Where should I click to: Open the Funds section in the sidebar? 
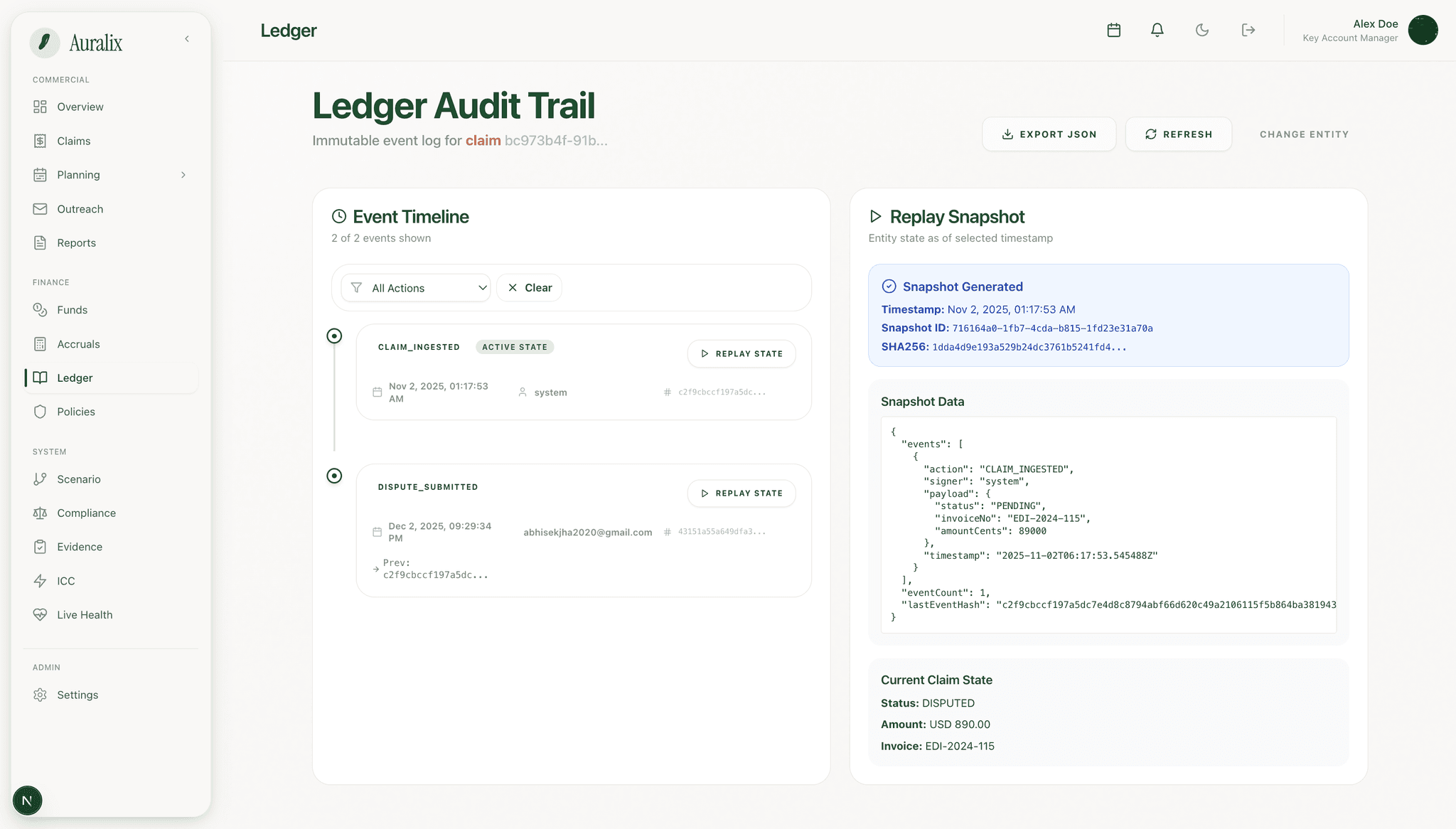click(74, 310)
